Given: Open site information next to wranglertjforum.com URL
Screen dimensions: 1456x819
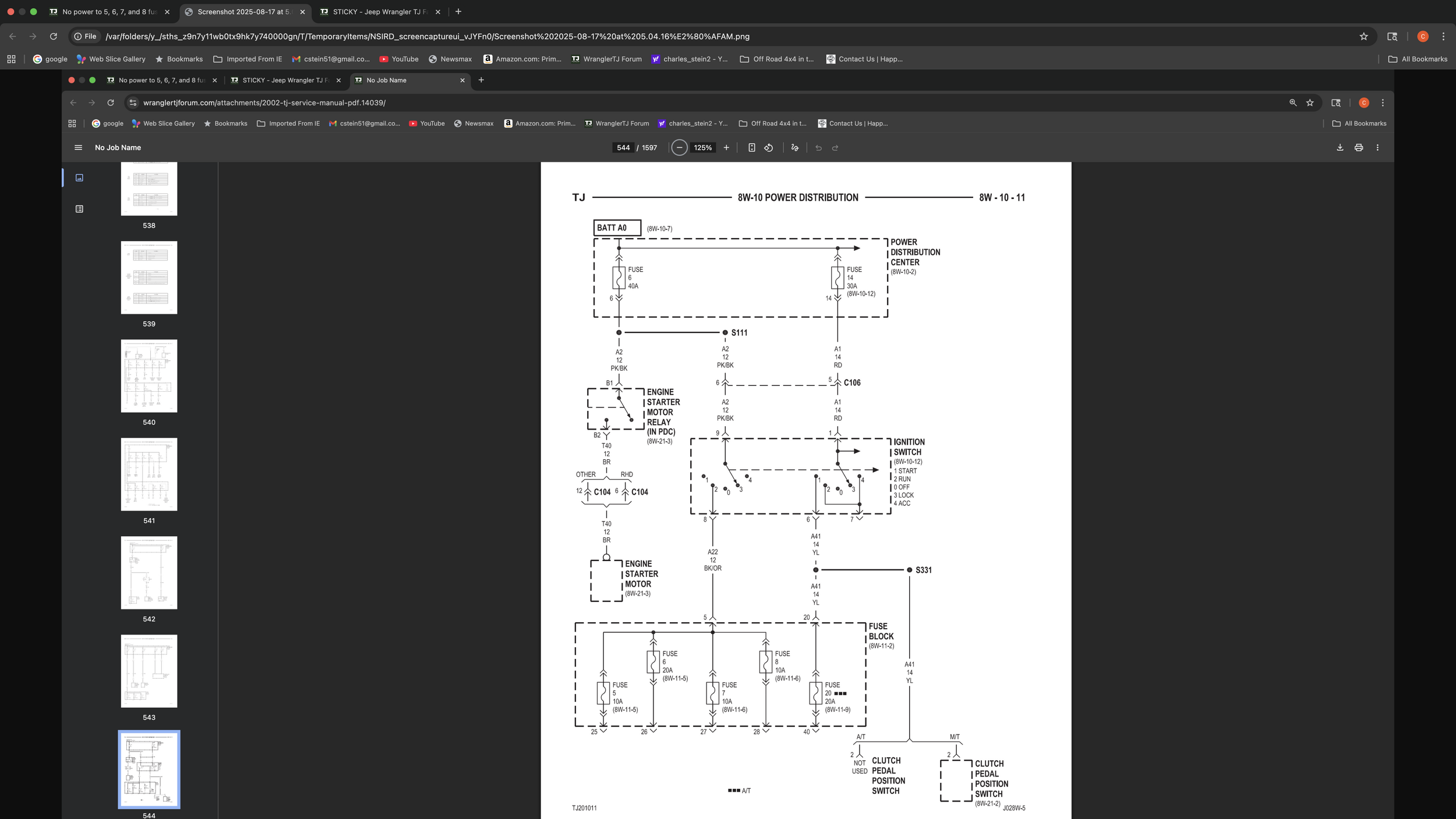Looking at the screenshot, I should [x=133, y=103].
